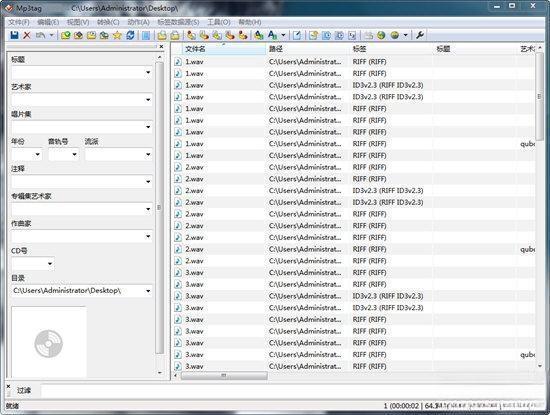Screen dimensions: 550x415
Task: Sort by the 路径 column header
Action: coord(308,49)
